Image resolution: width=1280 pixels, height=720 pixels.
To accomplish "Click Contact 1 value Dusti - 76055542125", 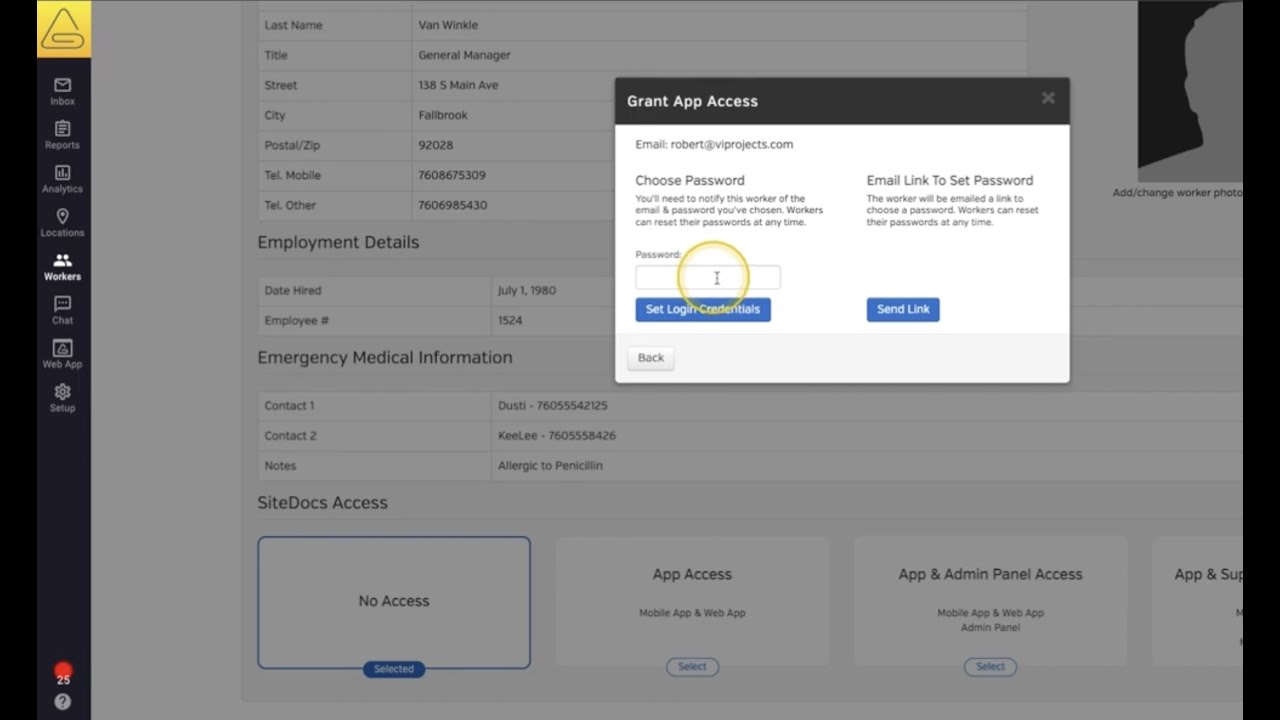I will click(x=553, y=405).
